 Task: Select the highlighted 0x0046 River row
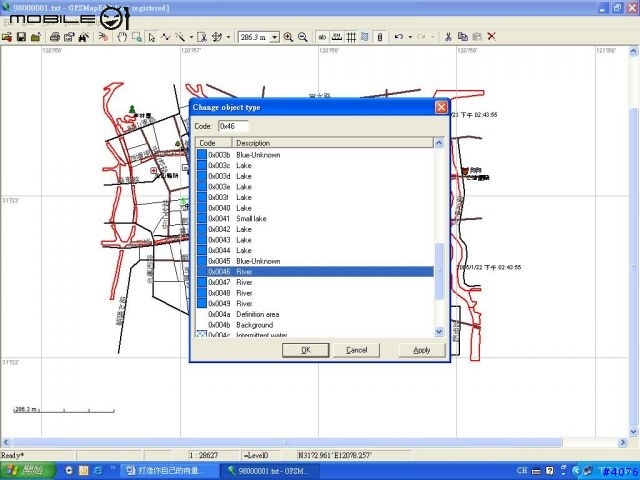pos(315,272)
